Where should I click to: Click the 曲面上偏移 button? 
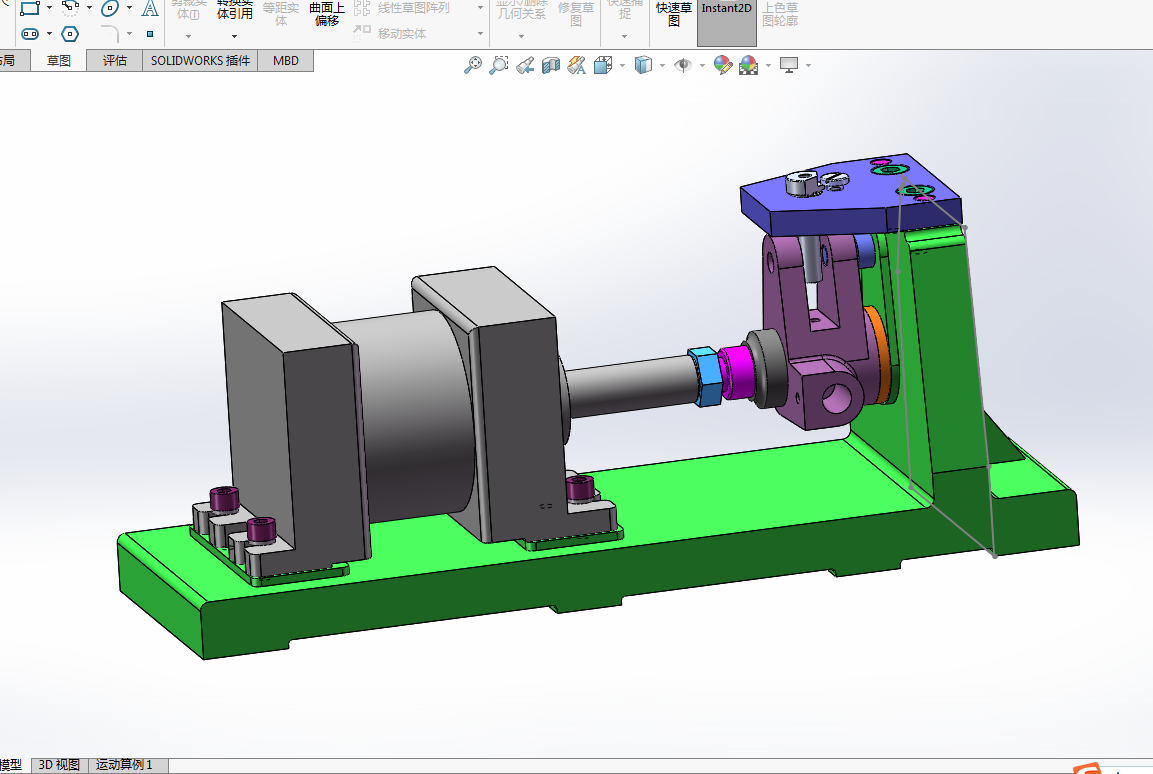click(327, 14)
